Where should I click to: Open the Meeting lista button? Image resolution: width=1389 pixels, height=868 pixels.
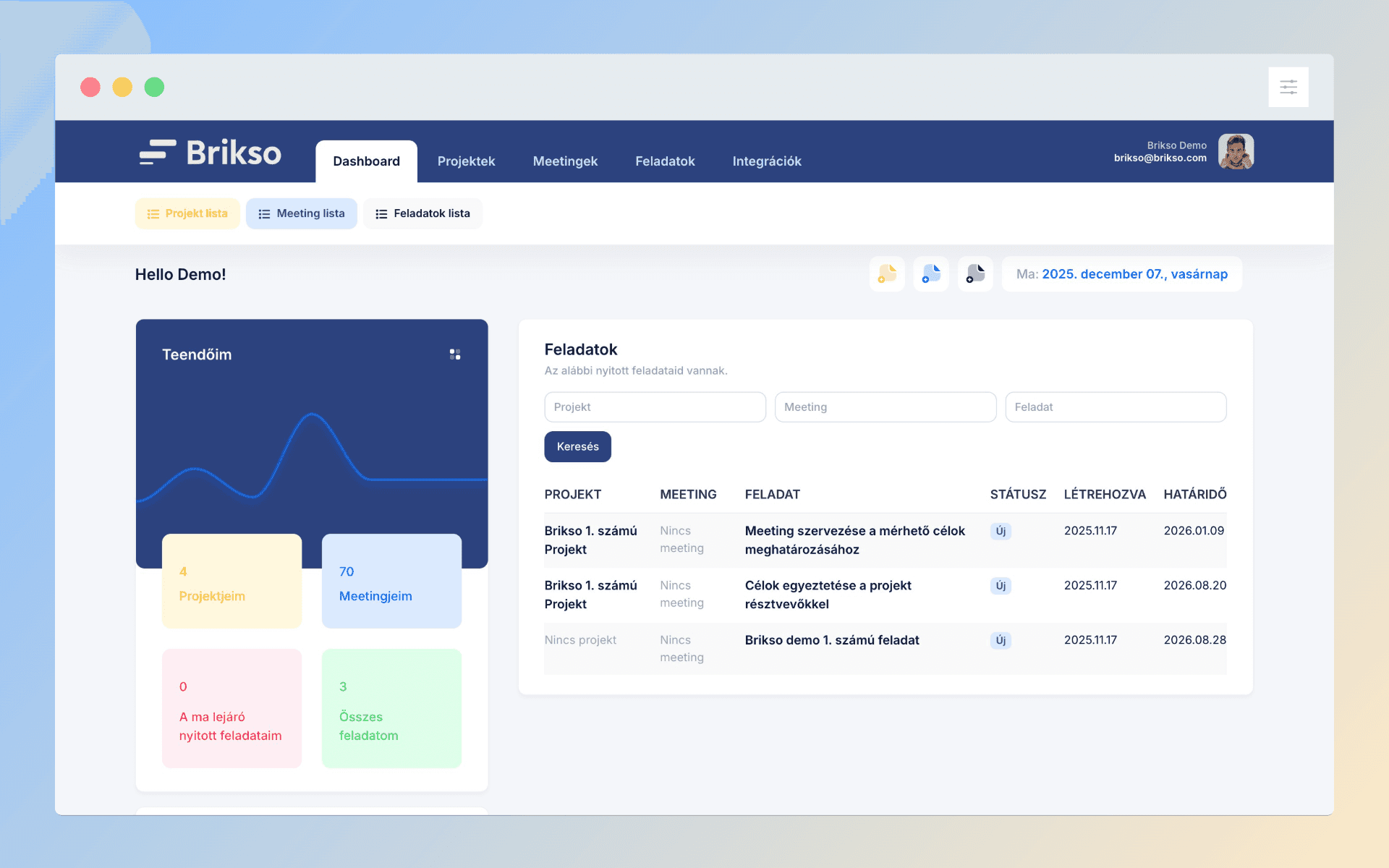(x=302, y=213)
